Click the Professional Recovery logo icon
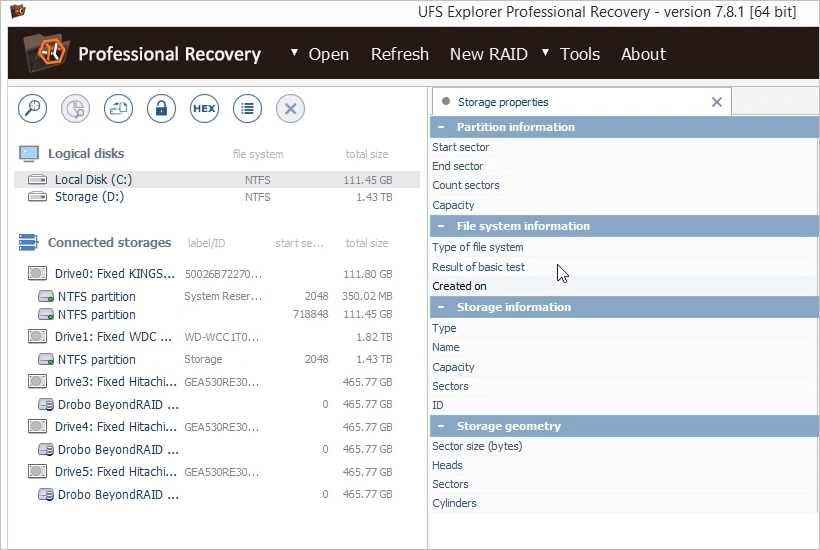Viewport: 820px width, 550px height. 47,52
